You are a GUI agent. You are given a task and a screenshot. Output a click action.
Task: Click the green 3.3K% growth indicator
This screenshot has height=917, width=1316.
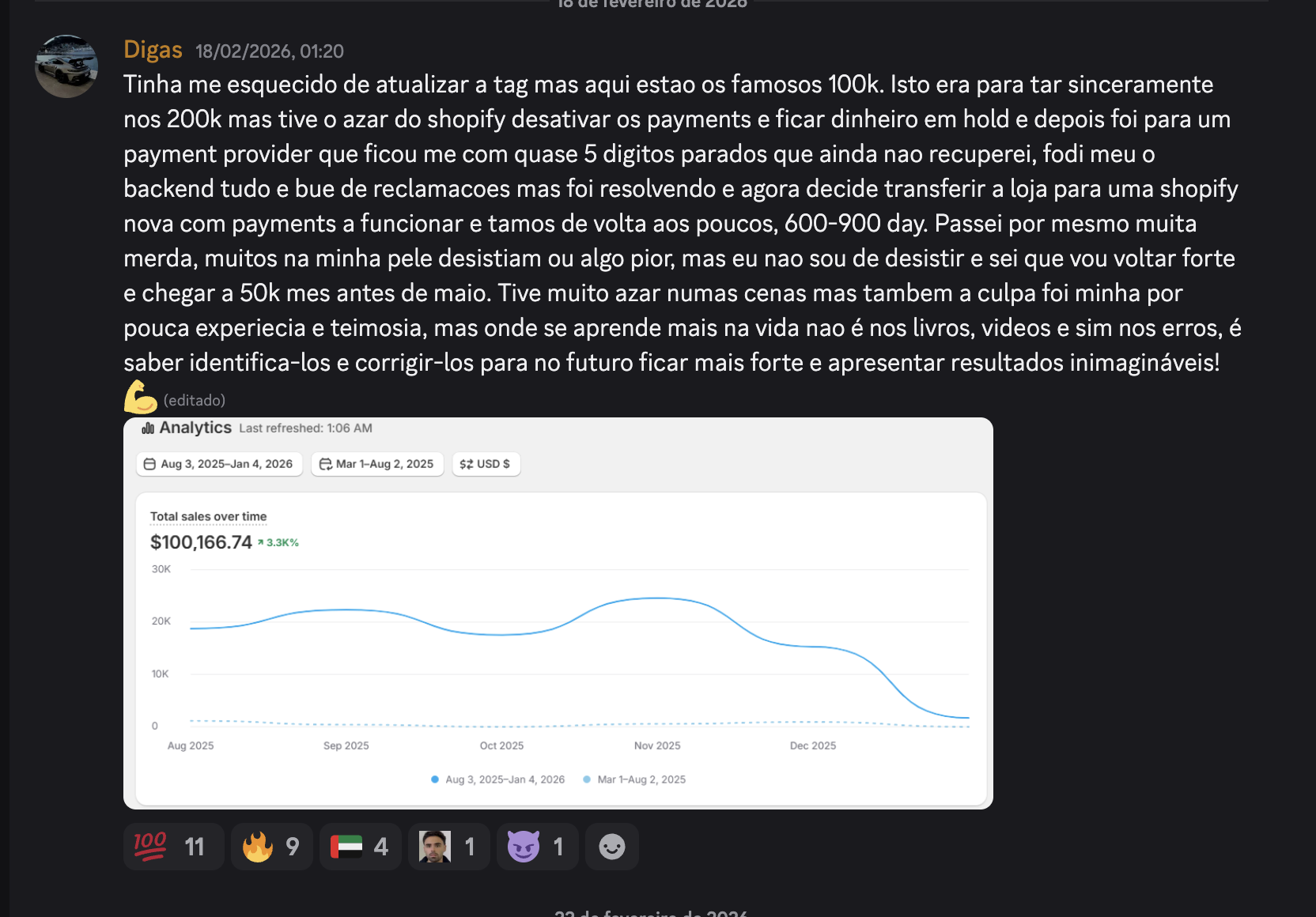278,542
